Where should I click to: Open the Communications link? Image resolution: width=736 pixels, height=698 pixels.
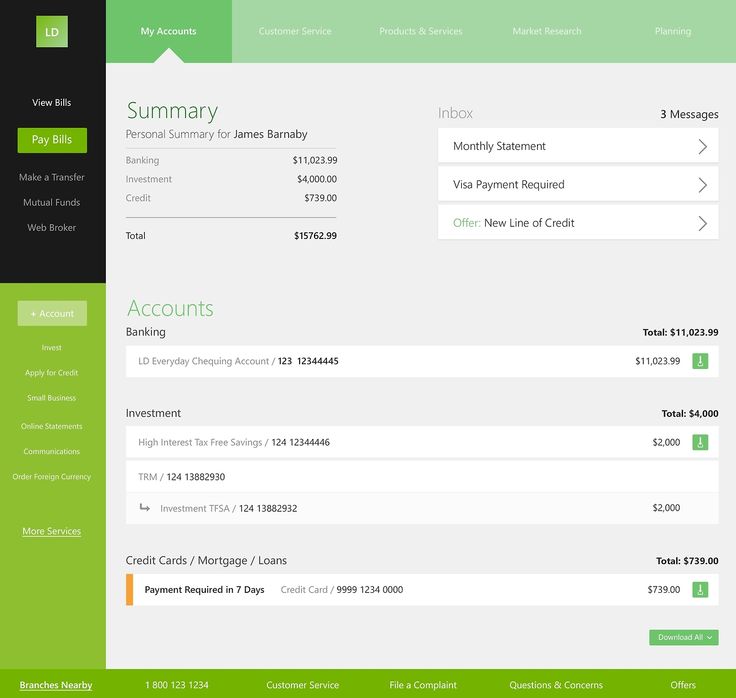[52, 452]
